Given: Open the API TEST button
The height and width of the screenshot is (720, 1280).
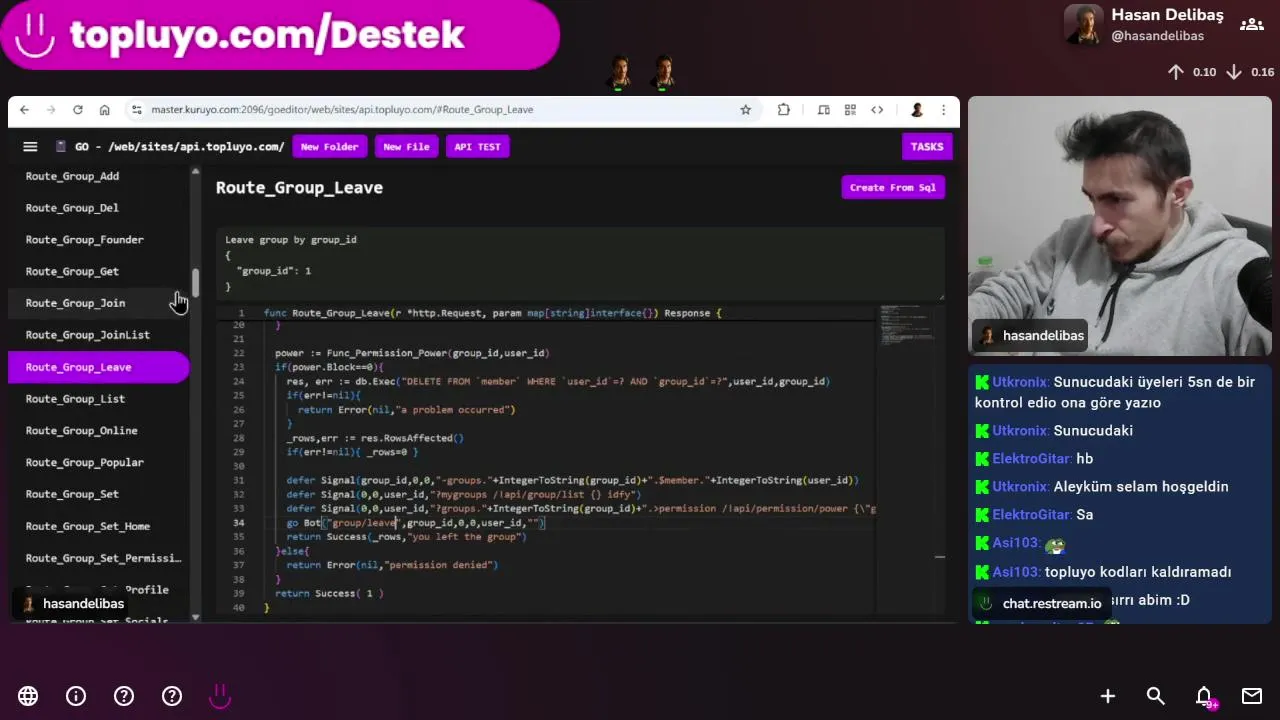Looking at the screenshot, I should coord(477,147).
